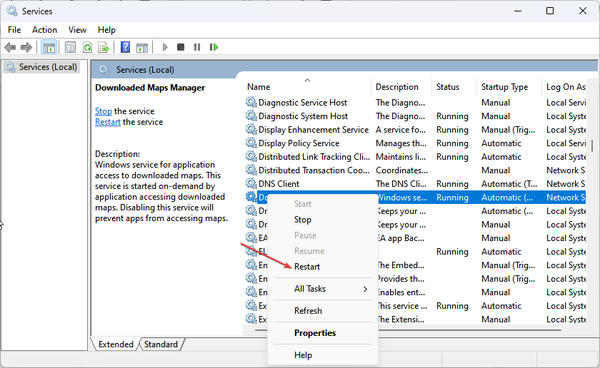
Task: Click the Refresh toolbar icon
Action: click(87, 47)
